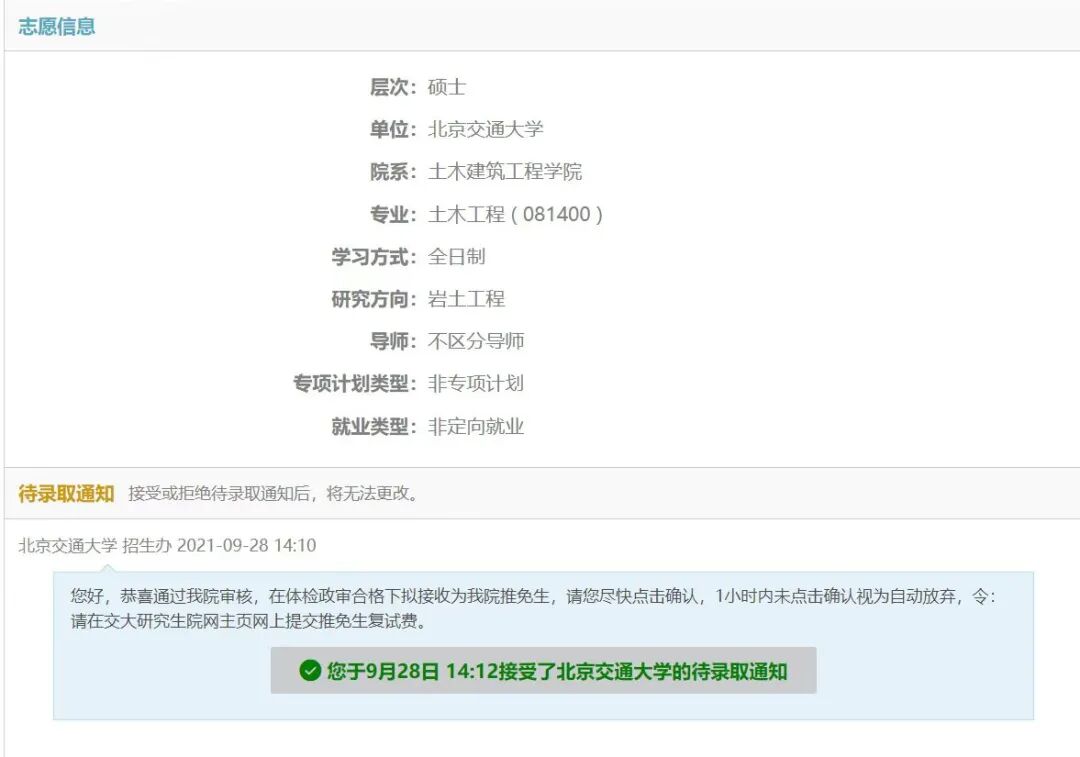Click the message line starting 您好，恭喜通过我院审核

coord(533,596)
